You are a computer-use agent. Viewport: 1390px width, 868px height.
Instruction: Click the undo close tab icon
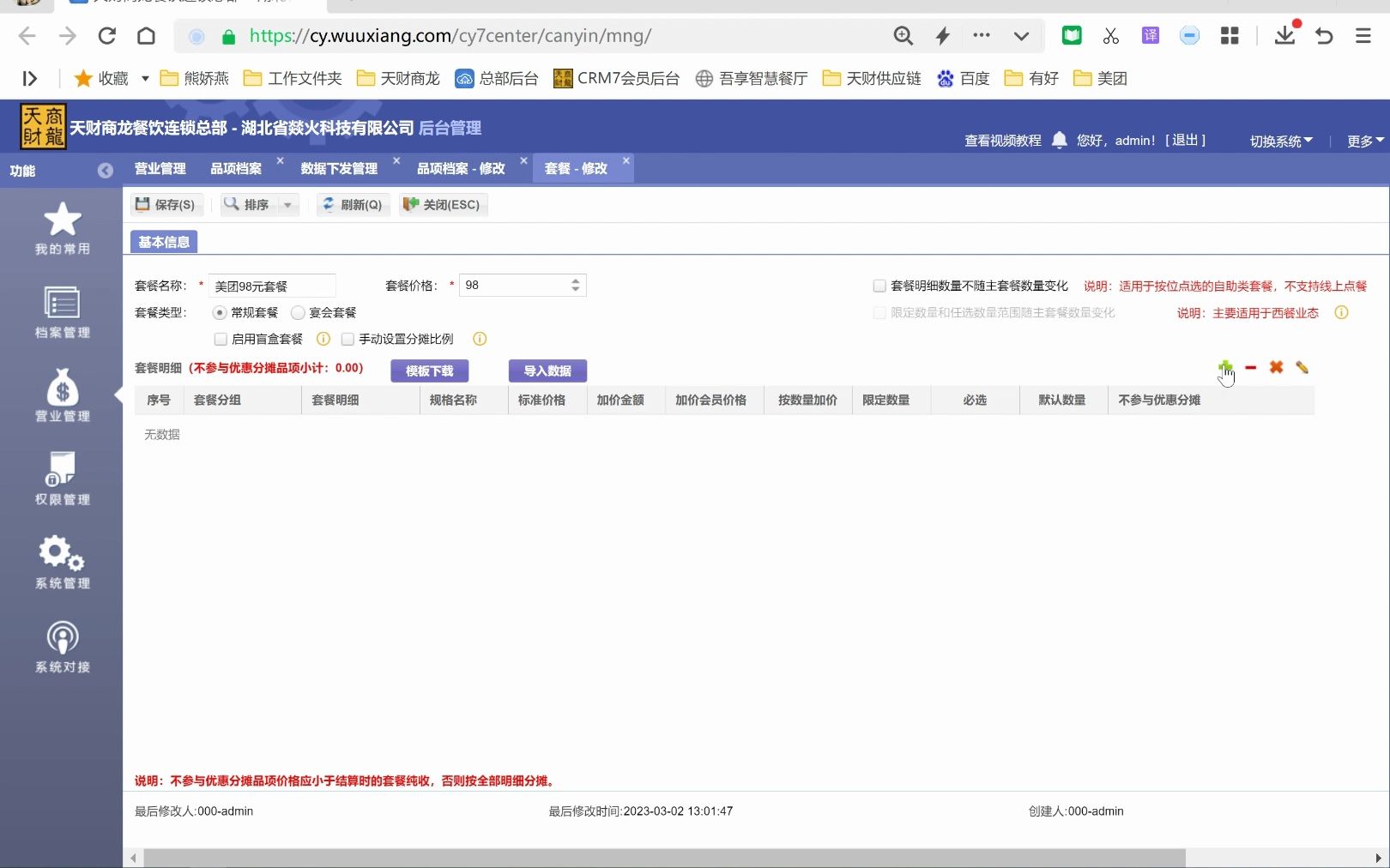1324,36
